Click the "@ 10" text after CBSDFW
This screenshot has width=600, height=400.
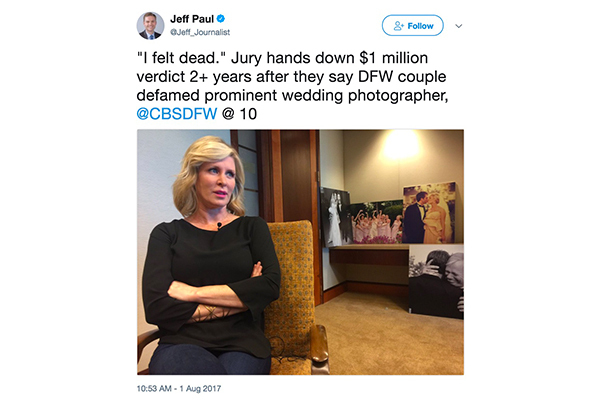[x=239, y=114]
